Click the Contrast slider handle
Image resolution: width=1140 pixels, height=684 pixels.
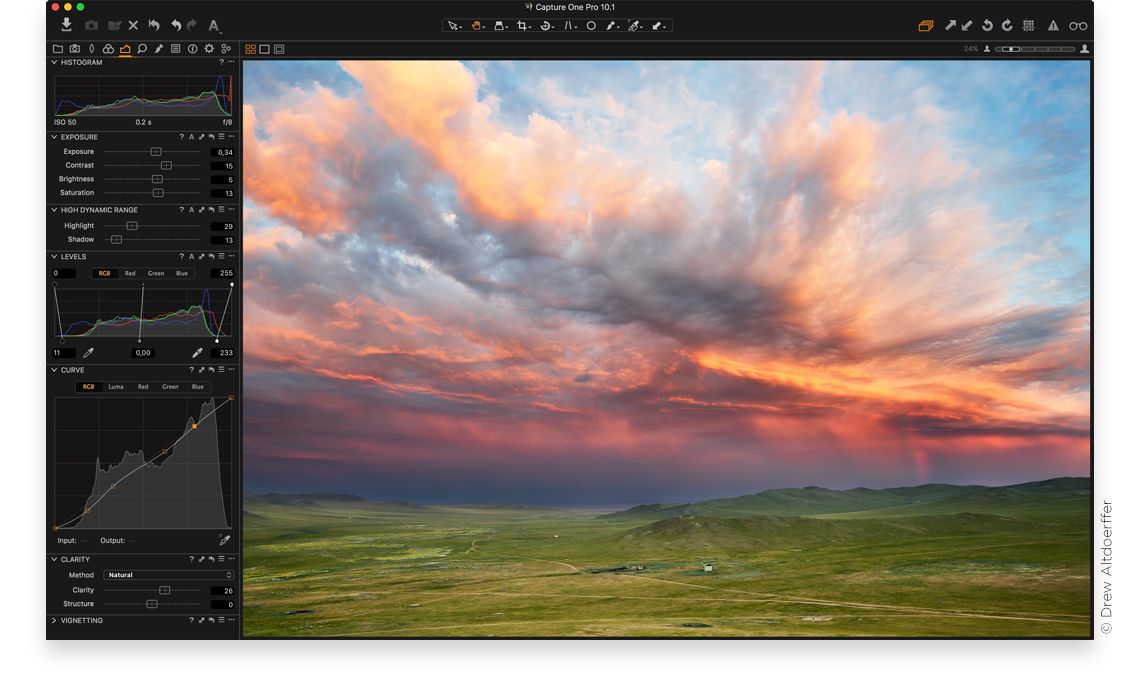[x=166, y=166]
